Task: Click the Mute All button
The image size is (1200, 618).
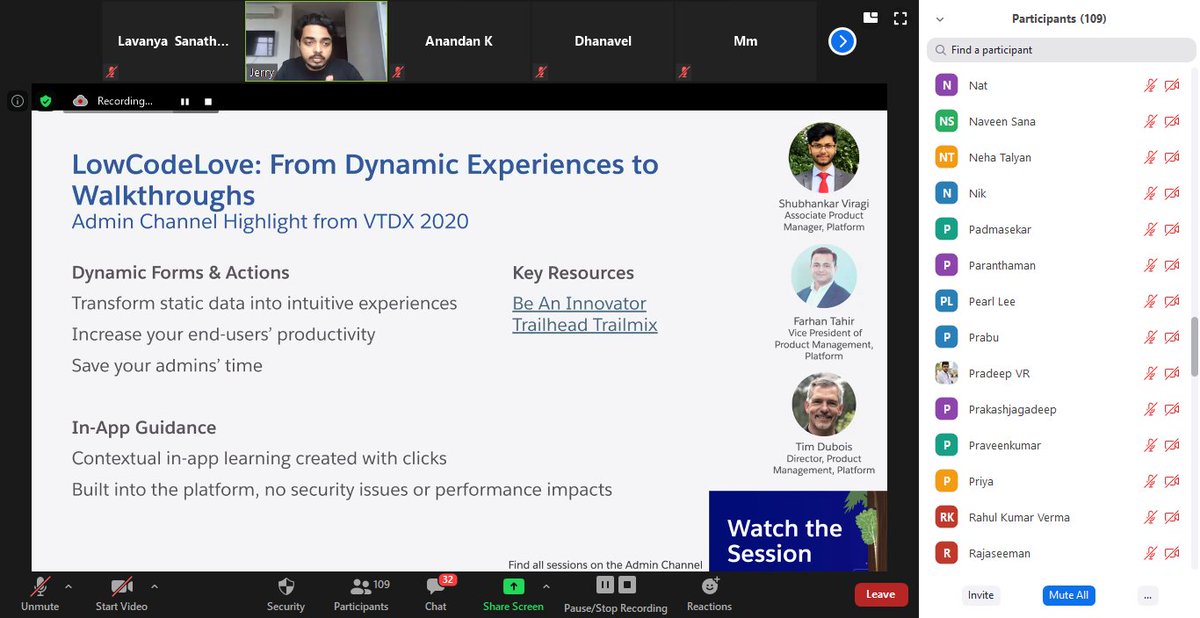Action: pyautogui.click(x=1068, y=595)
